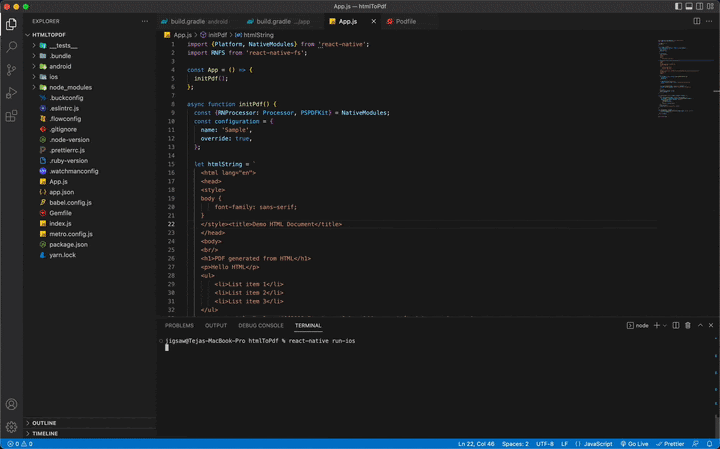Viewport: 720px width, 449px height.
Task: Open the Extensions view icon
Action: 11,116
